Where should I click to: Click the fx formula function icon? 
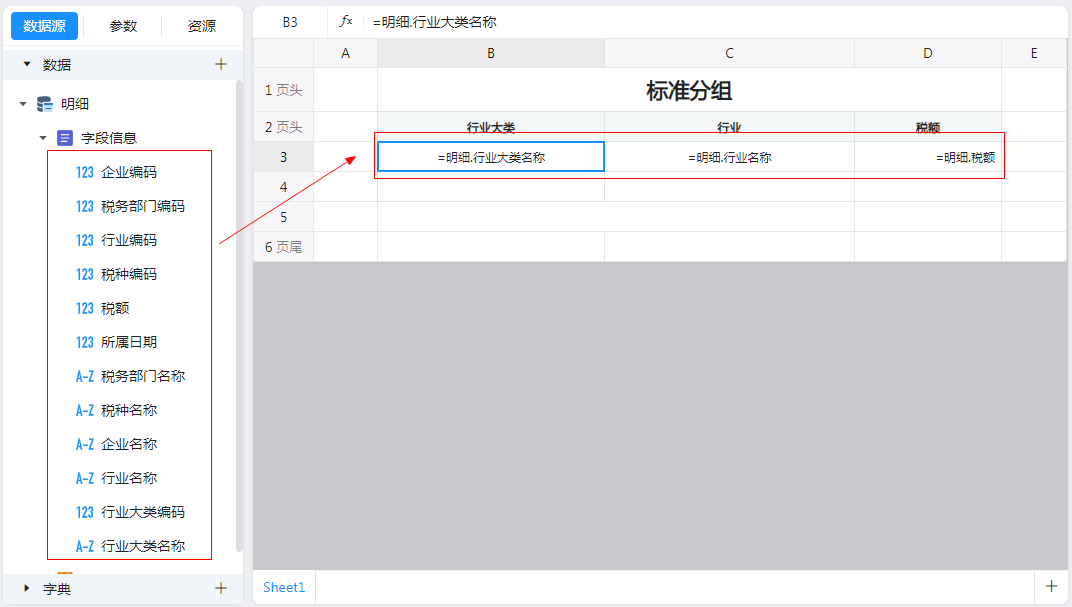coord(346,21)
